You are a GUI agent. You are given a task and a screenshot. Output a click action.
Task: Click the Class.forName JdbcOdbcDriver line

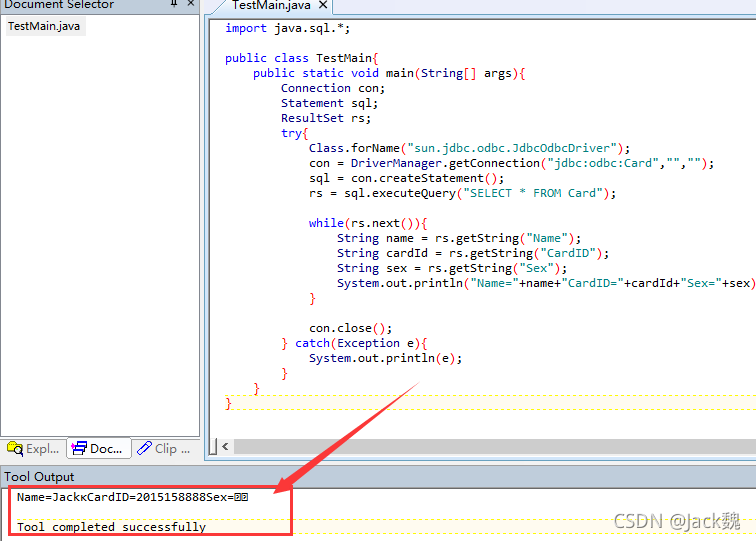pyautogui.click(x=470, y=148)
